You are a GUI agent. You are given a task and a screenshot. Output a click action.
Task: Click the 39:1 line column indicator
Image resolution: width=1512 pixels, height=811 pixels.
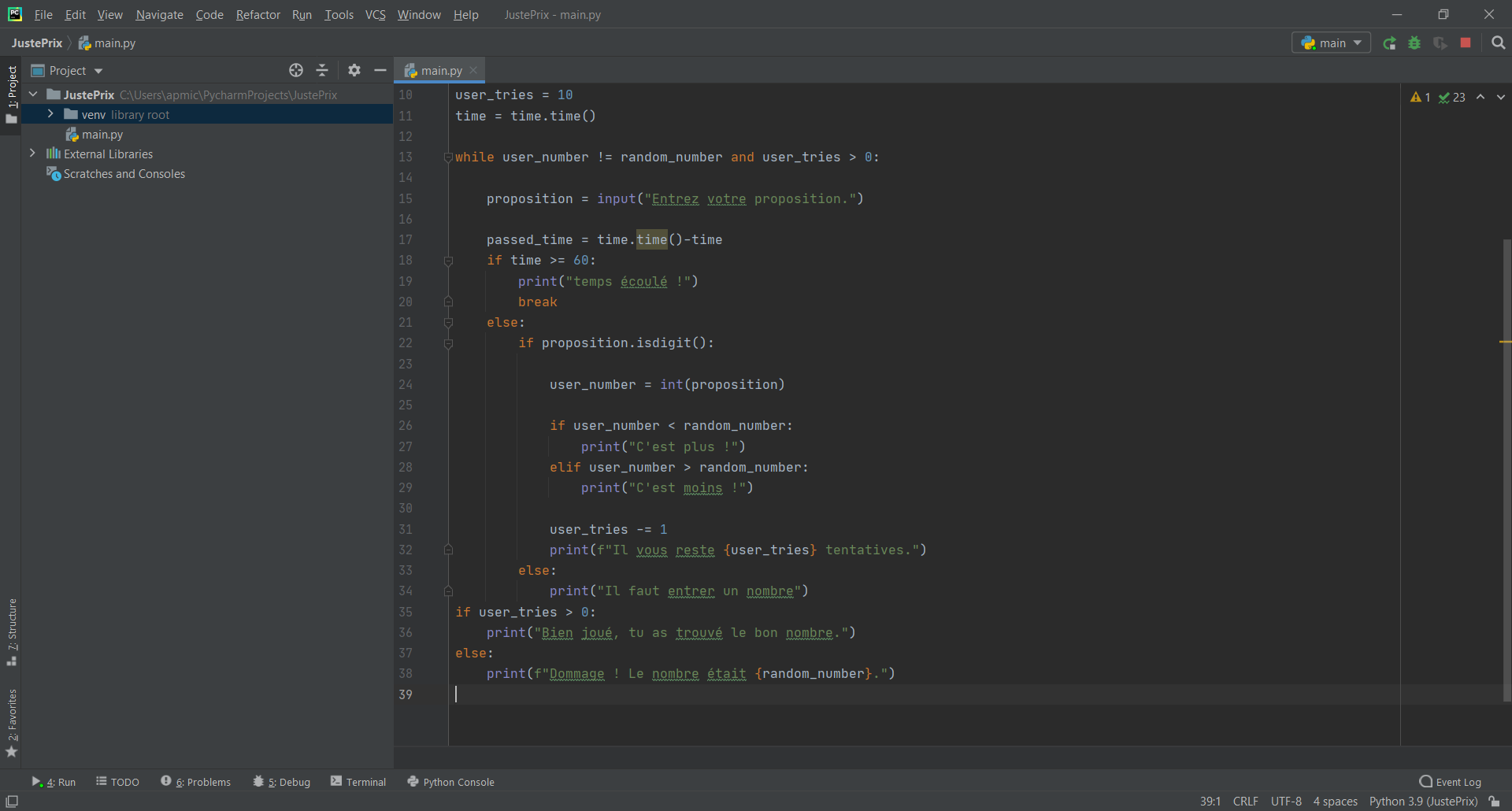click(x=1210, y=802)
